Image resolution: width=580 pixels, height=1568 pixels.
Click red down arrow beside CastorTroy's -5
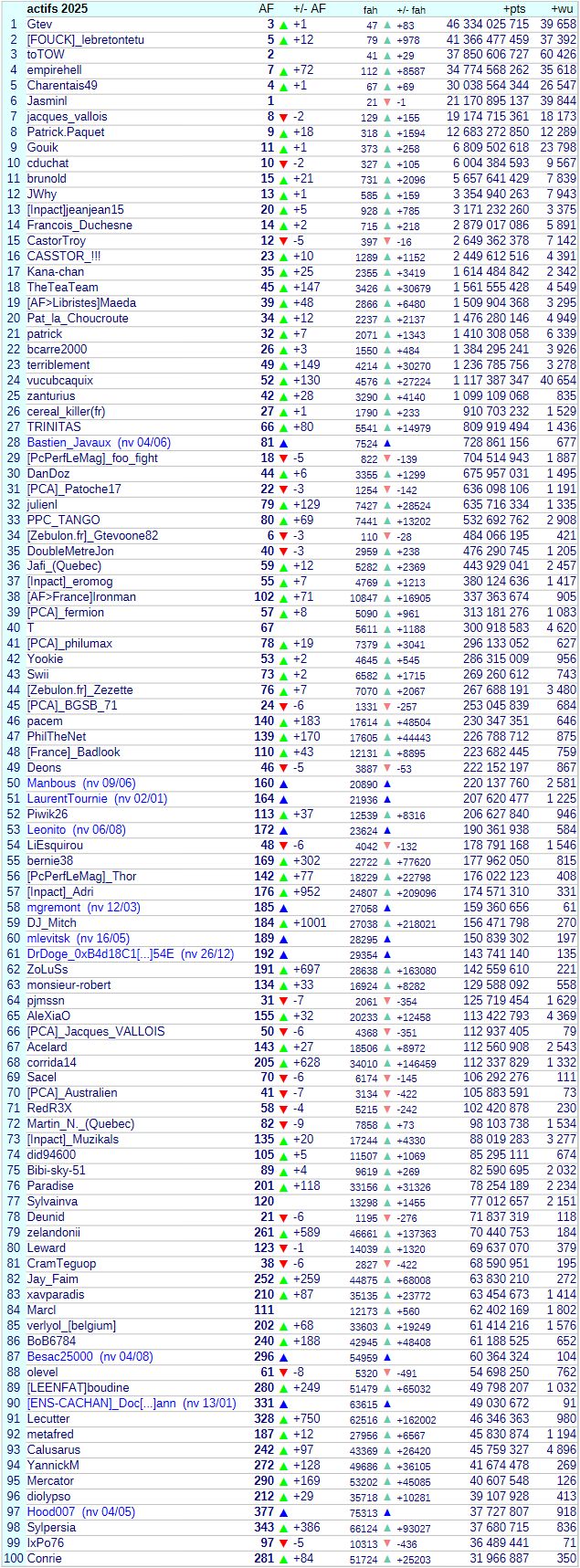point(283,242)
